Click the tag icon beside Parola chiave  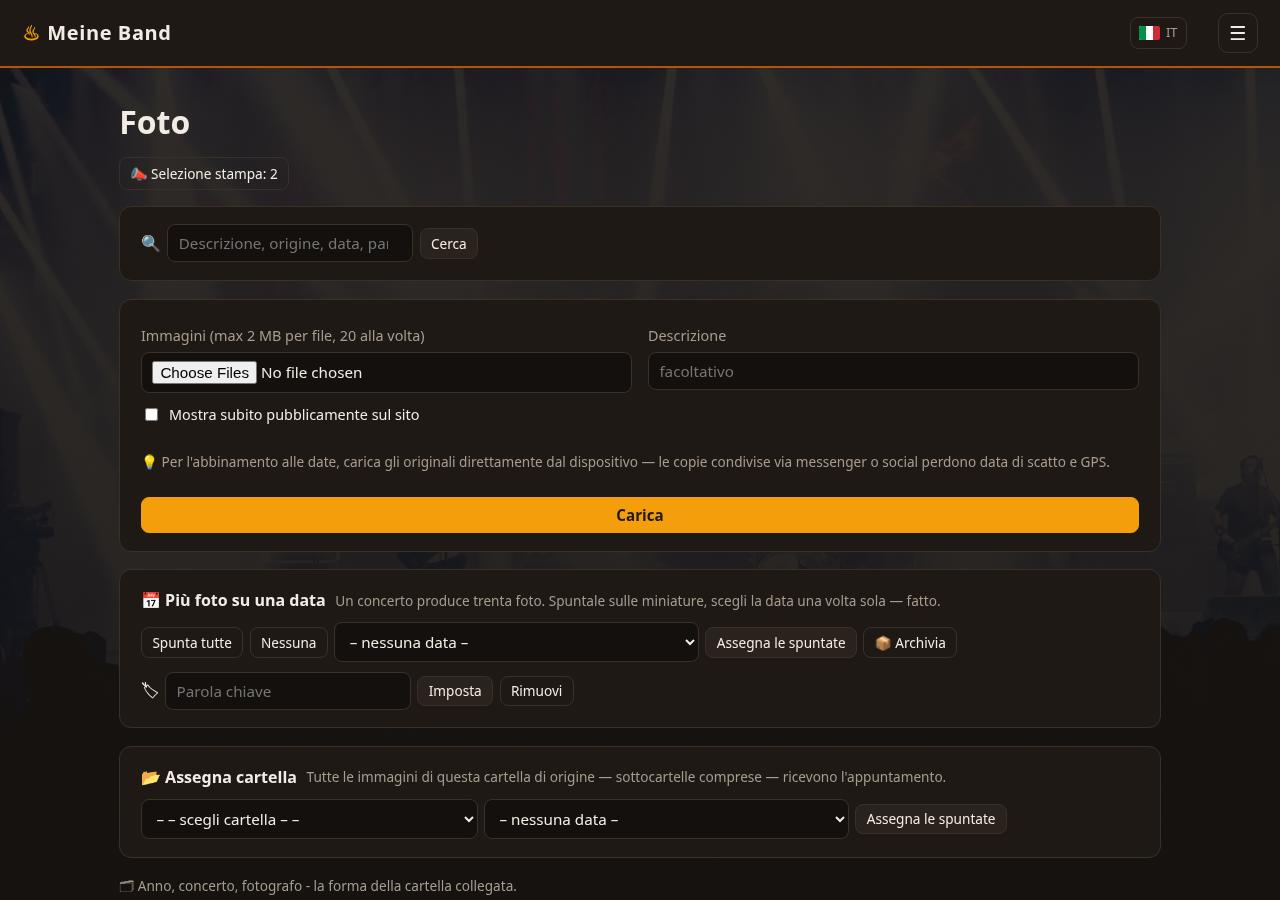150,690
